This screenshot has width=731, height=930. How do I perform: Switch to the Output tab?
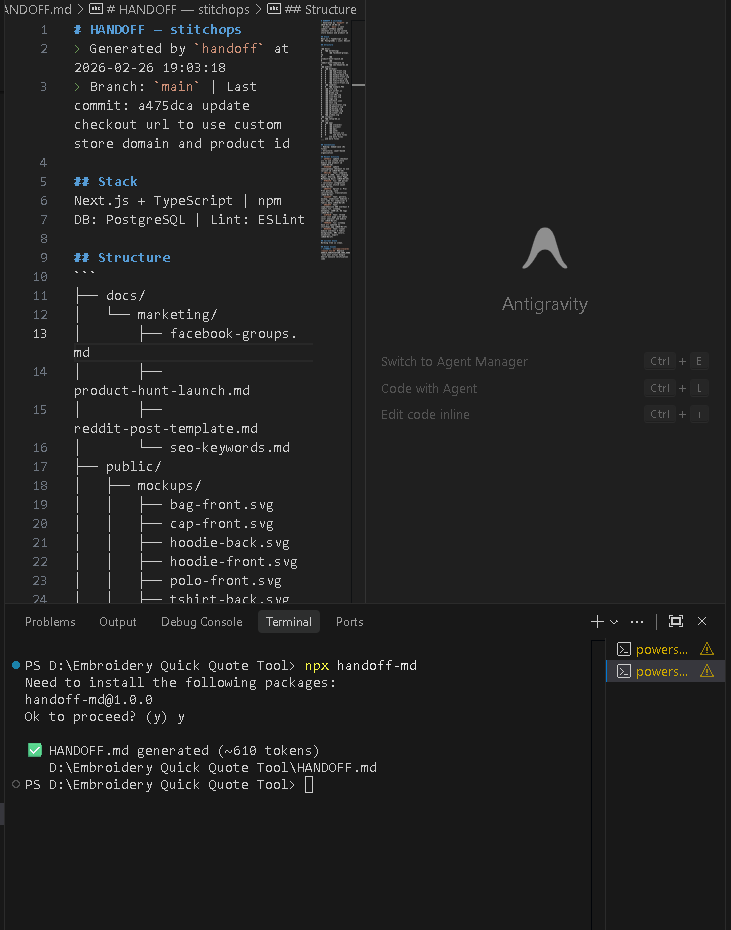pyautogui.click(x=117, y=622)
